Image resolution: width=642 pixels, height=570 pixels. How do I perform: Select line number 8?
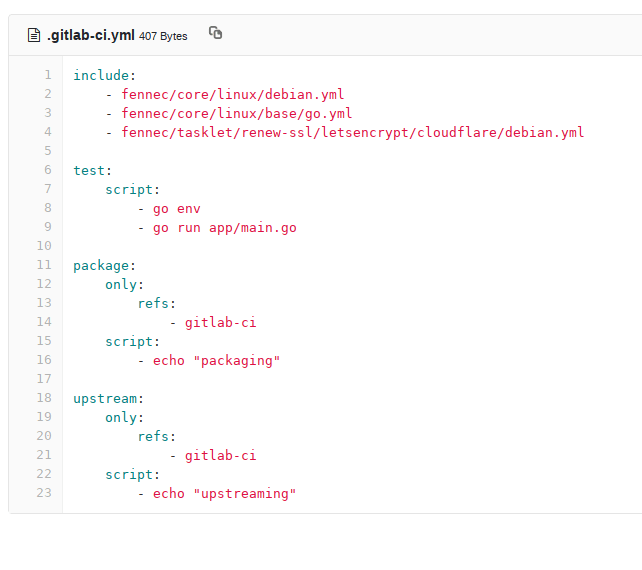click(x=48, y=208)
